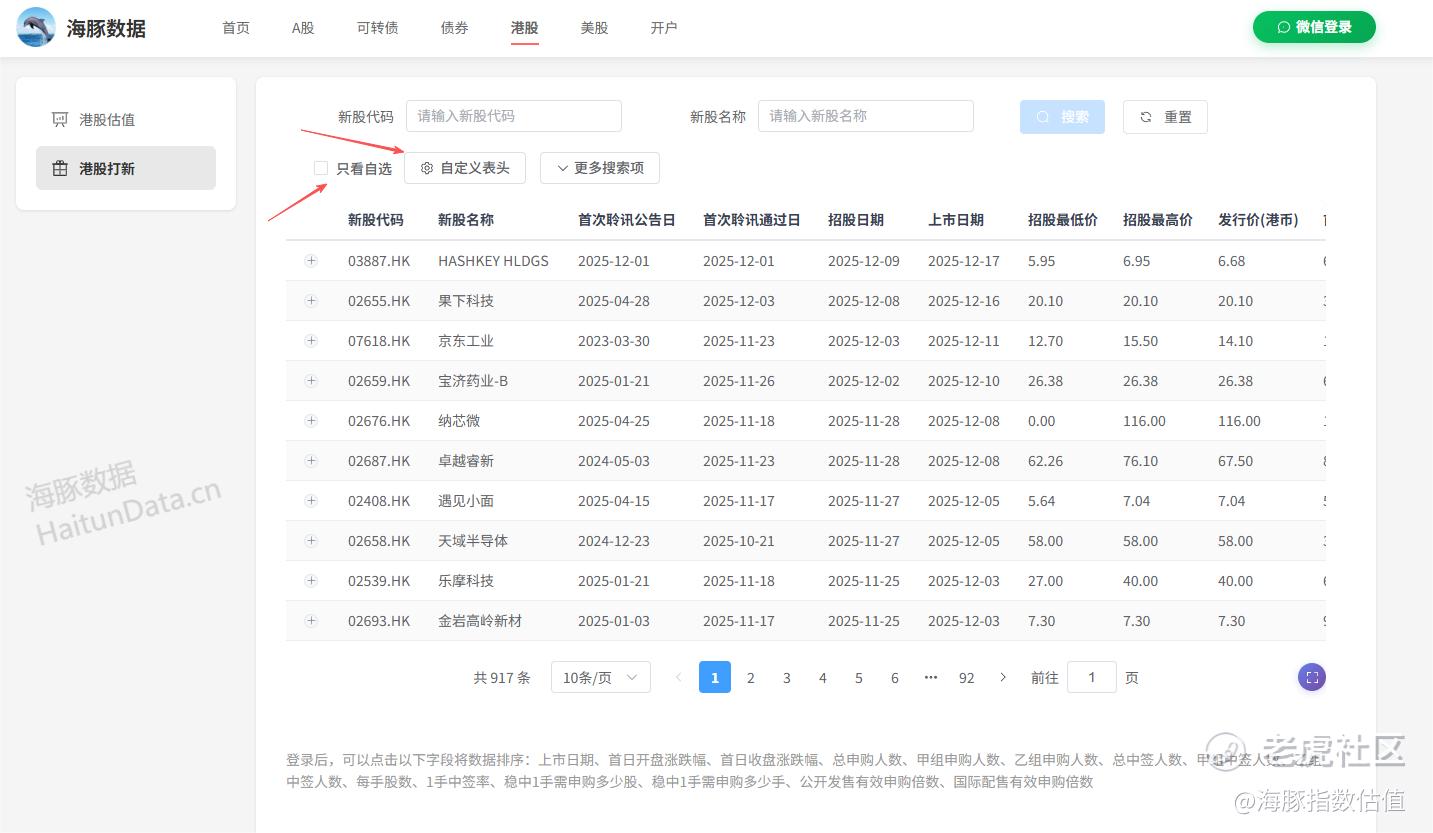Focus the 新股代码 input field
The width and height of the screenshot is (1433, 833).
(x=513, y=116)
